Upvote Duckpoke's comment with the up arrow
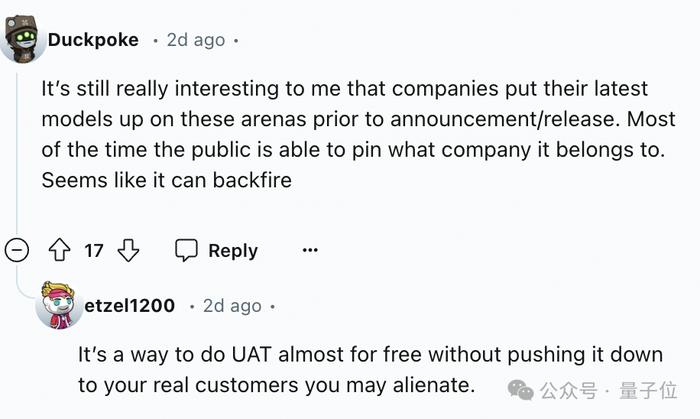This screenshot has width=700, height=419. tap(59, 250)
